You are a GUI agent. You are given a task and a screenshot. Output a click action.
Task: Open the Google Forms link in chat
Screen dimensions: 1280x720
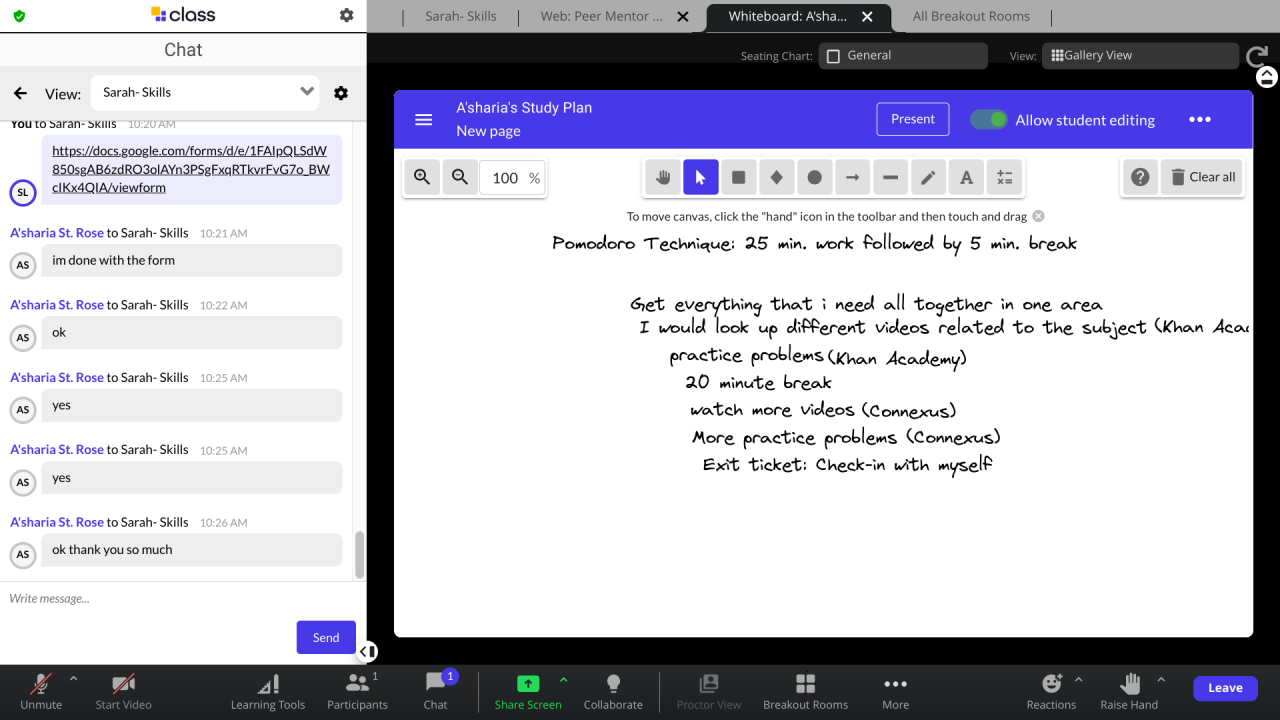190,169
